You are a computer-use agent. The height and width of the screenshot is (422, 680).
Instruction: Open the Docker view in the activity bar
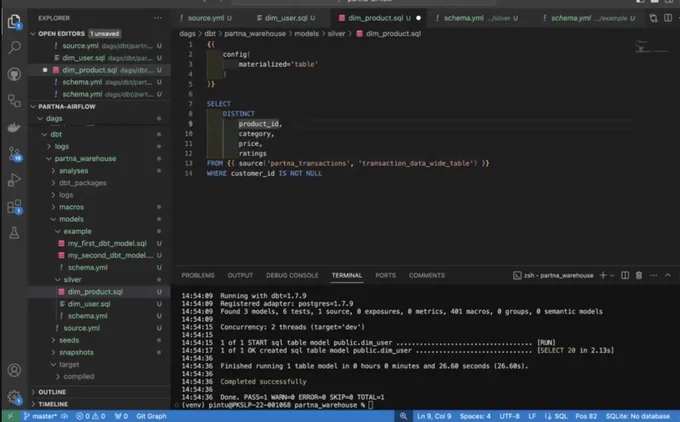(14, 127)
